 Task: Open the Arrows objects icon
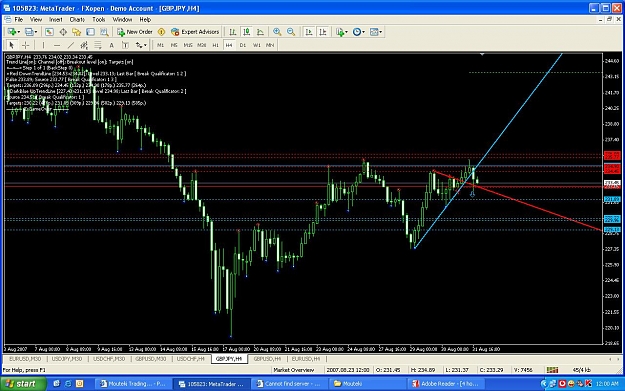point(139,45)
